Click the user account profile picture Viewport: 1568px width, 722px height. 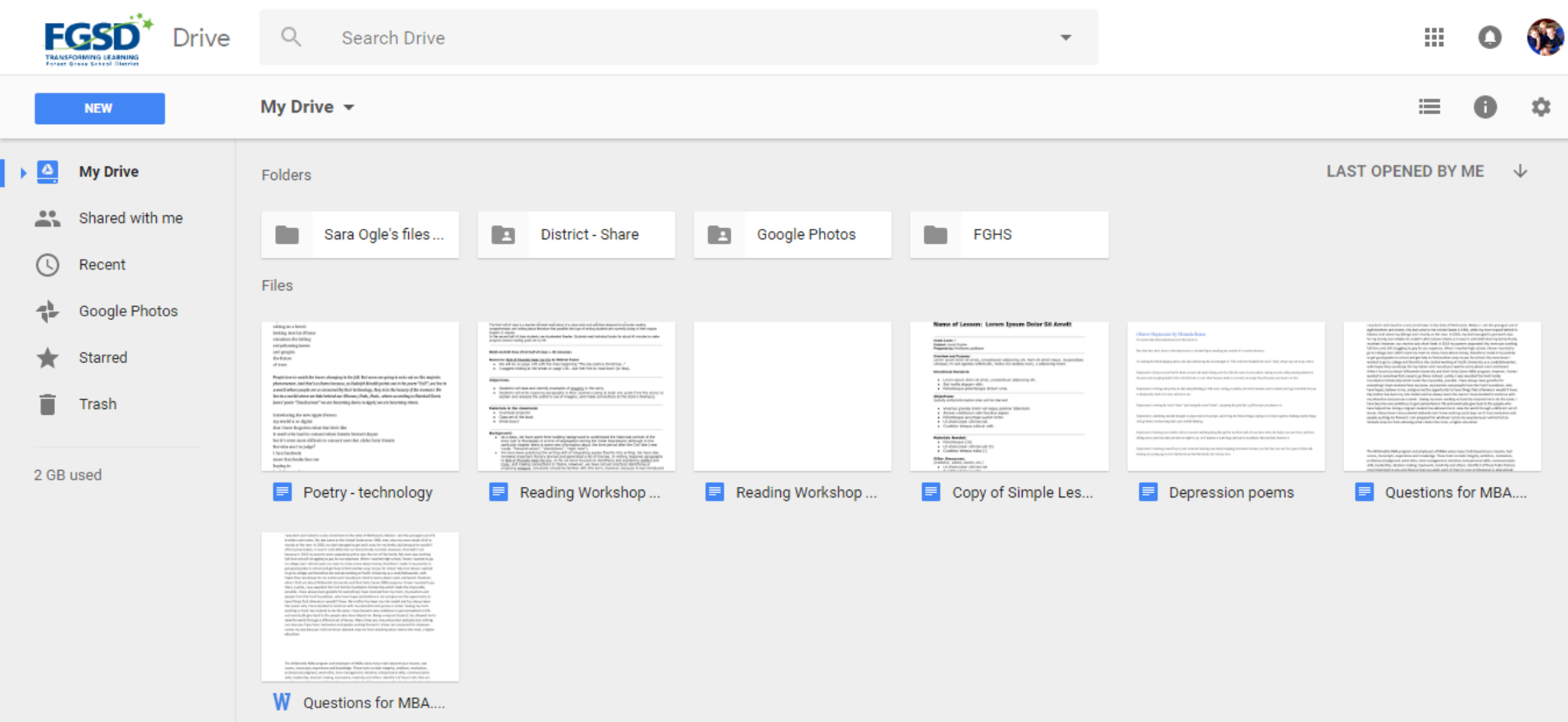tap(1544, 38)
